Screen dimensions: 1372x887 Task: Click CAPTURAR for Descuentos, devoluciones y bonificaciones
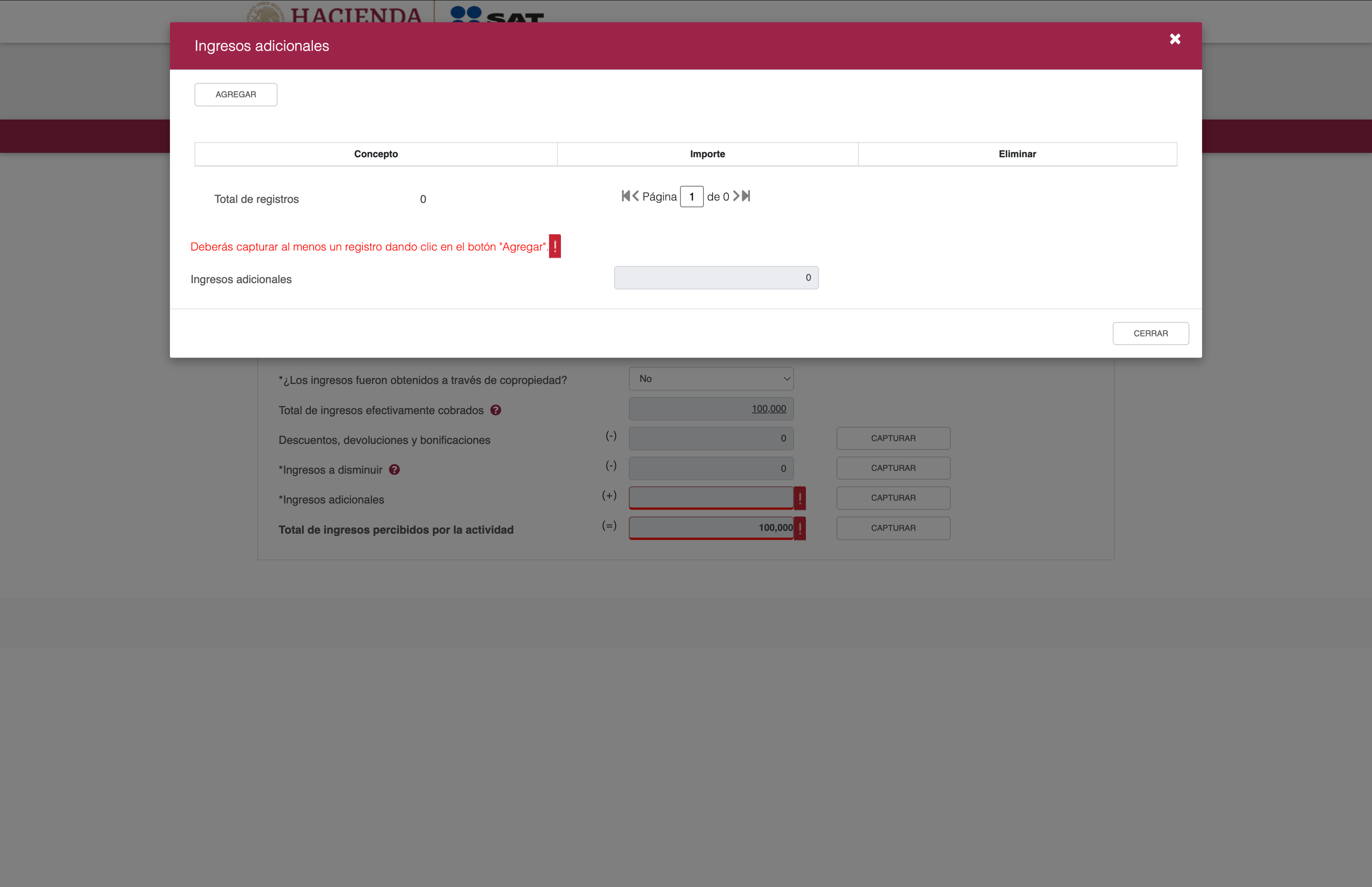click(893, 438)
